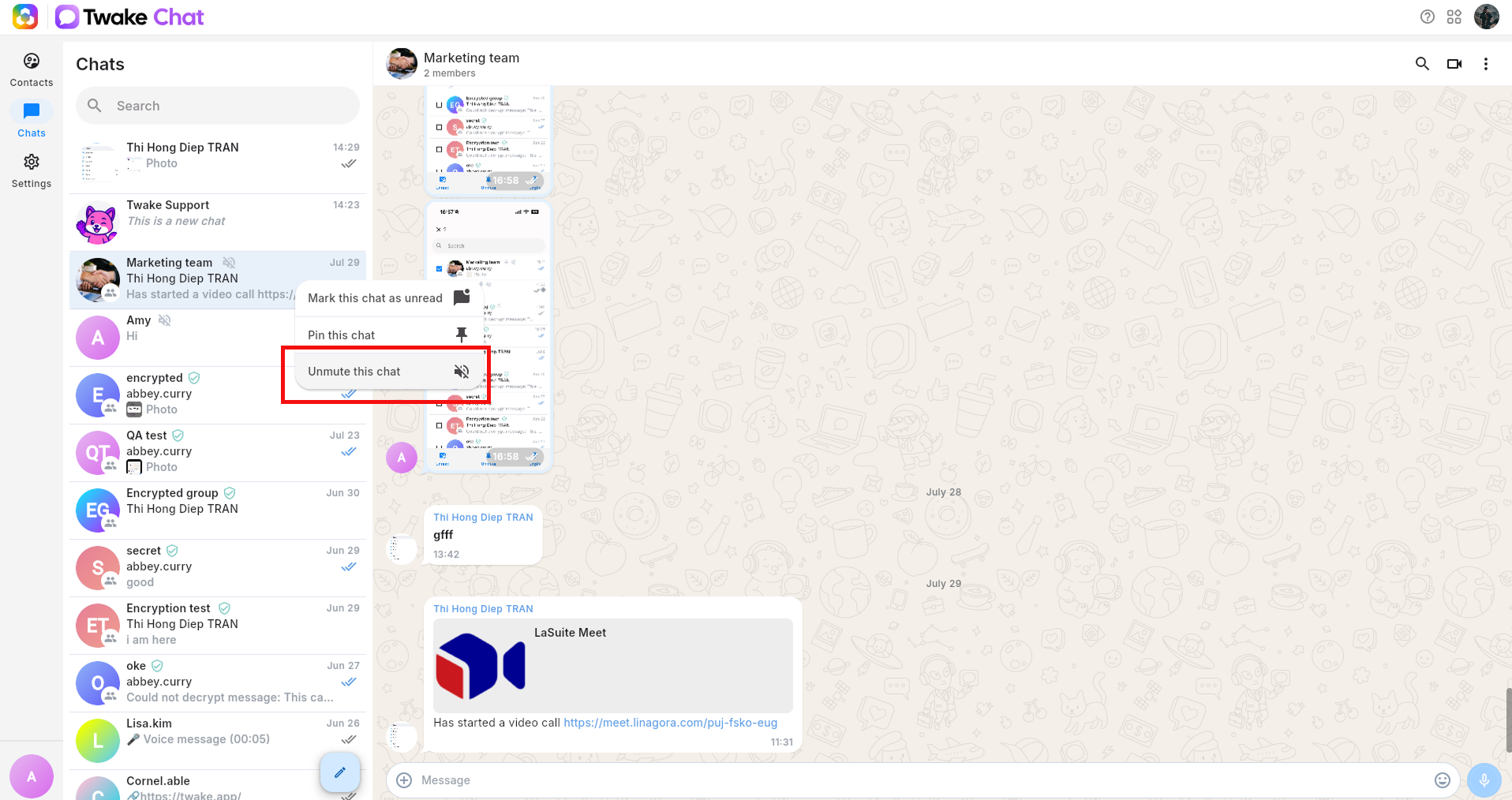Record a voice message with the microphone
Viewport: 1512px width, 800px height.
(1484, 780)
